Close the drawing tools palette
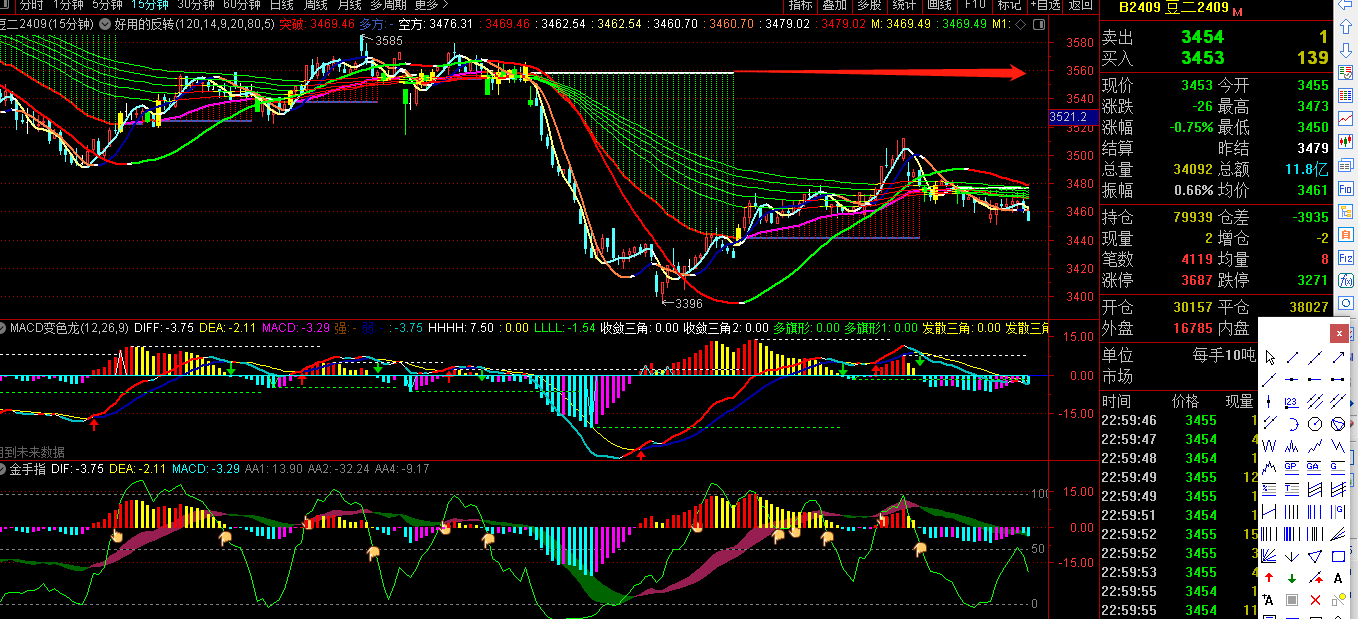Image resolution: width=1358 pixels, height=619 pixels. click(1339, 333)
